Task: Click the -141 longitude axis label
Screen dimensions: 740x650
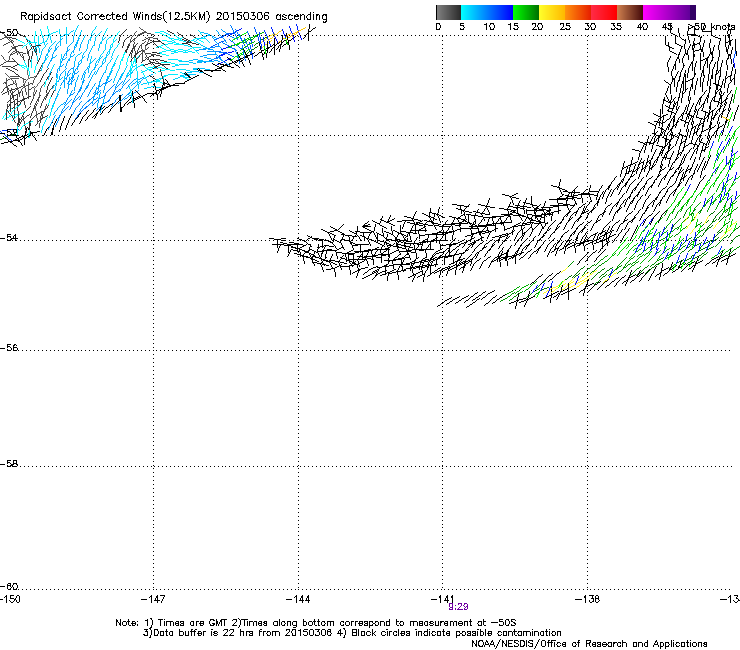Action: (443, 599)
